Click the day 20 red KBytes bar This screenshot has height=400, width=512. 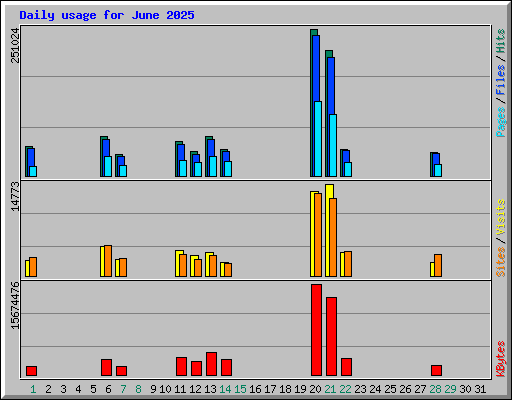(x=316, y=330)
